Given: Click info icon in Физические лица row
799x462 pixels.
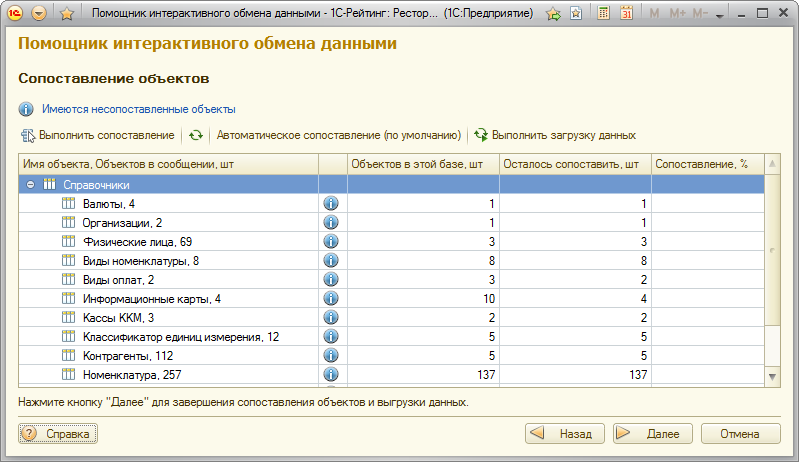Looking at the screenshot, I should (331, 242).
